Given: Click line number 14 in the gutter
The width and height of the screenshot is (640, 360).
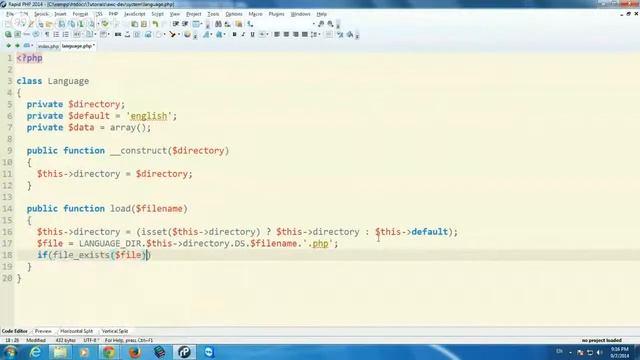Looking at the screenshot, I should [x=7, y=209].
